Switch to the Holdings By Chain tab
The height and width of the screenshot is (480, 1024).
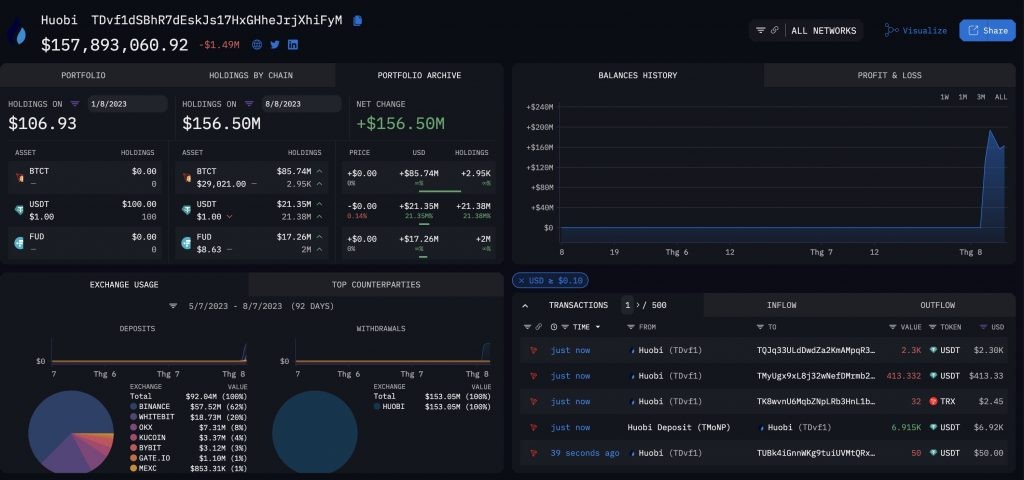click(251, 75)
